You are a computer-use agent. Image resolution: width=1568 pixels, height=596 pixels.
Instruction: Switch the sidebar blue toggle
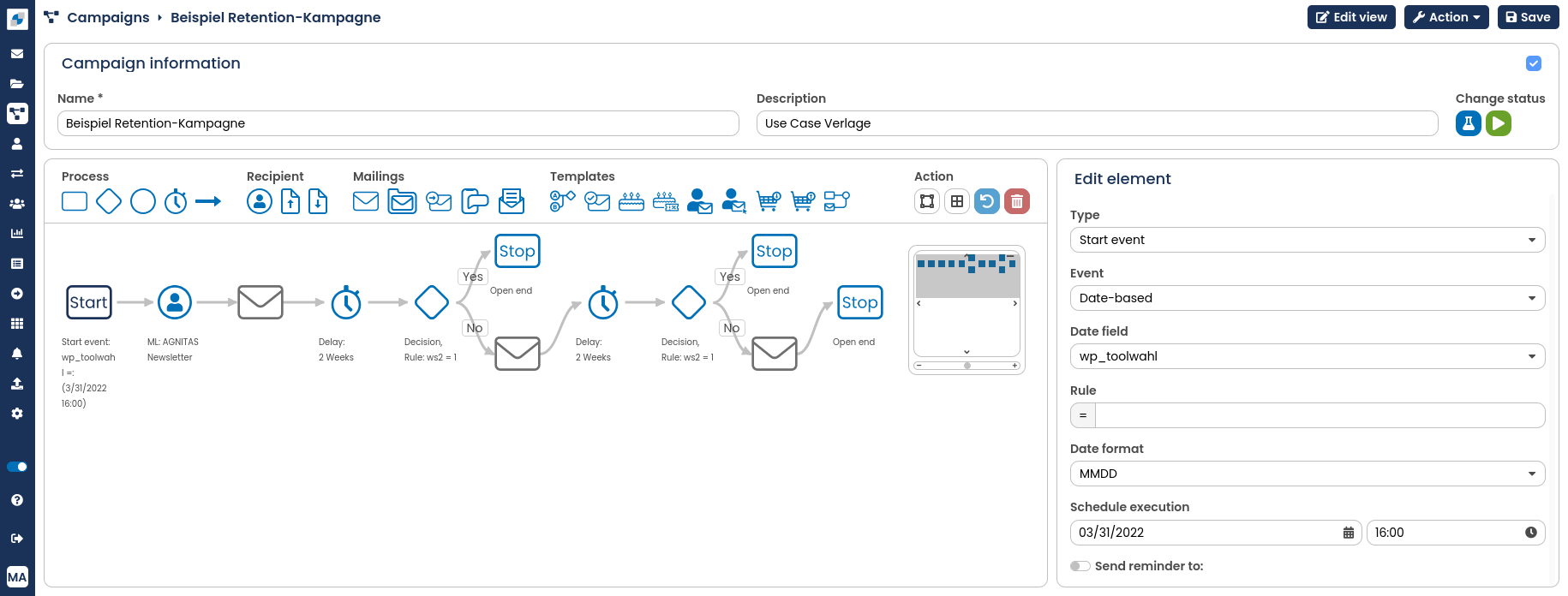[17, 467]
